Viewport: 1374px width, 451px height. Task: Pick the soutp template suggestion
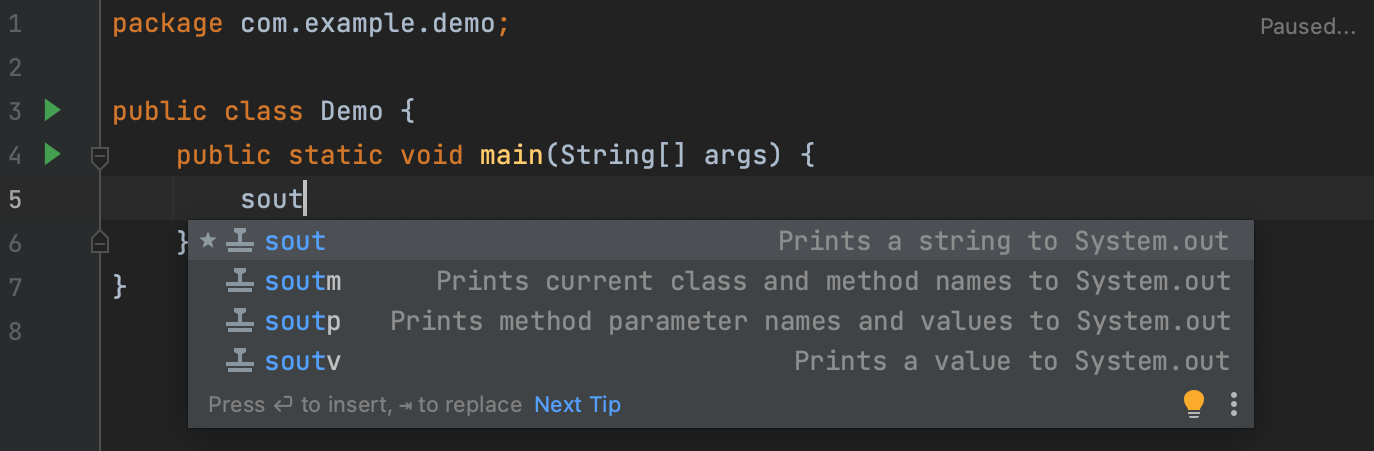303,321
